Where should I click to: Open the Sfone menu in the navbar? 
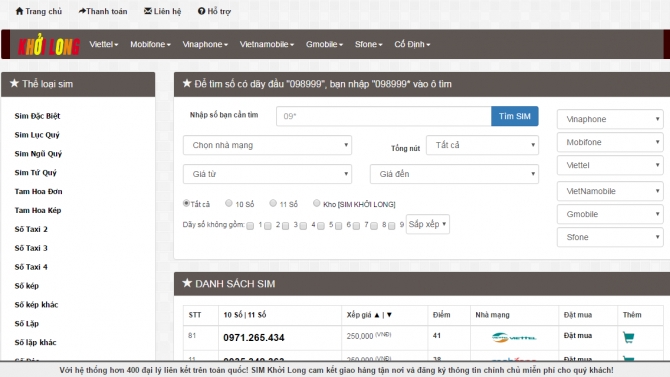coord(369,44)
